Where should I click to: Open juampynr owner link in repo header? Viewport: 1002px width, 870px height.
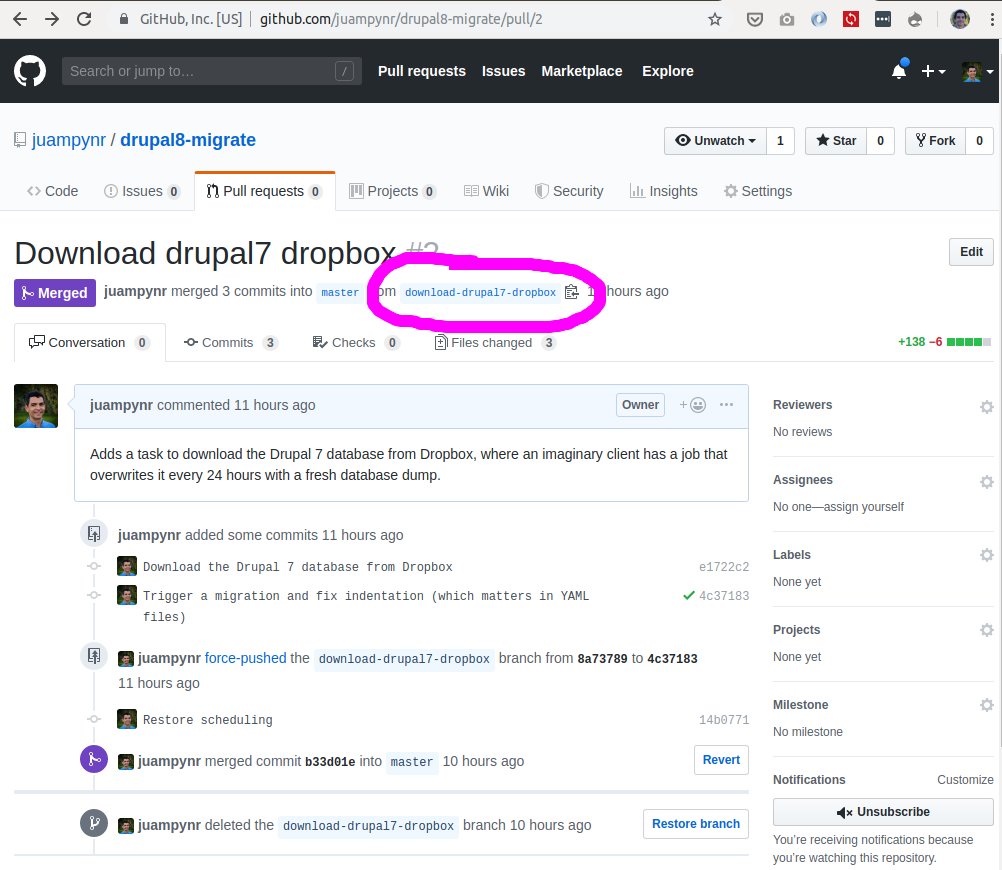69,140
